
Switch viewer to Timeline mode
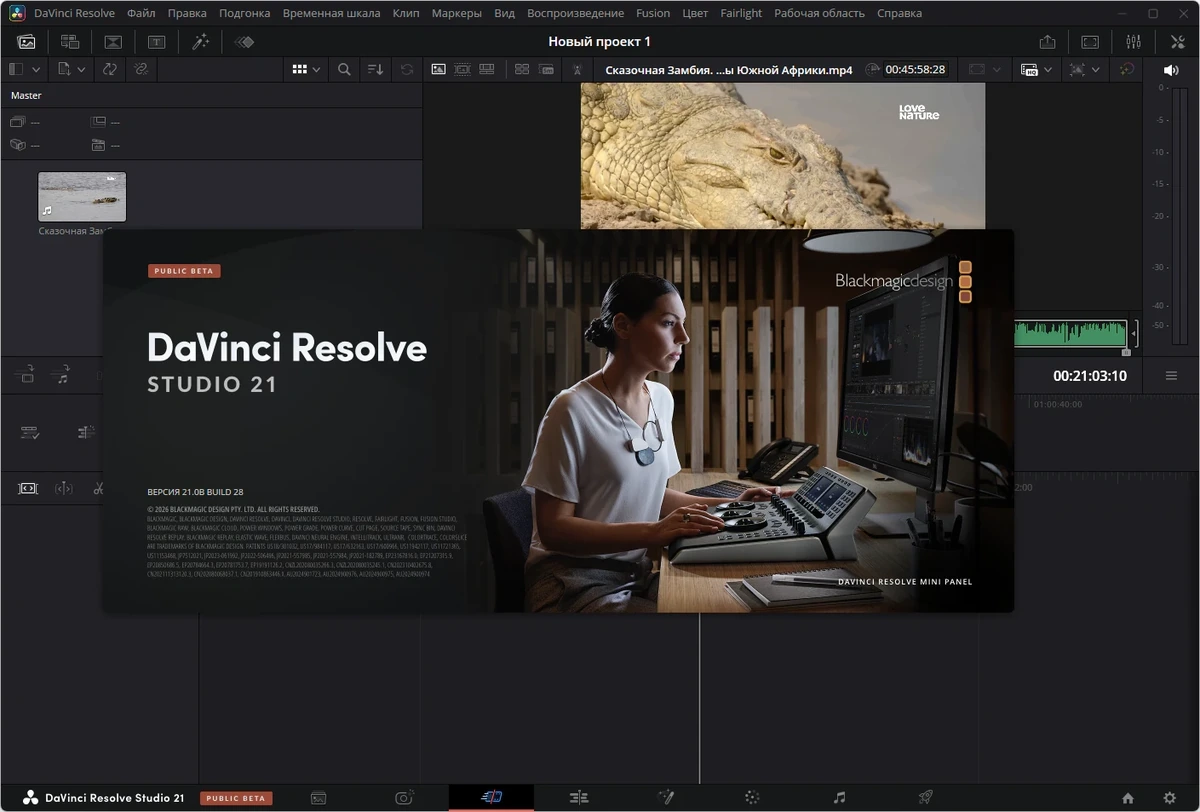pyautogui.click(x=487, y=70)
